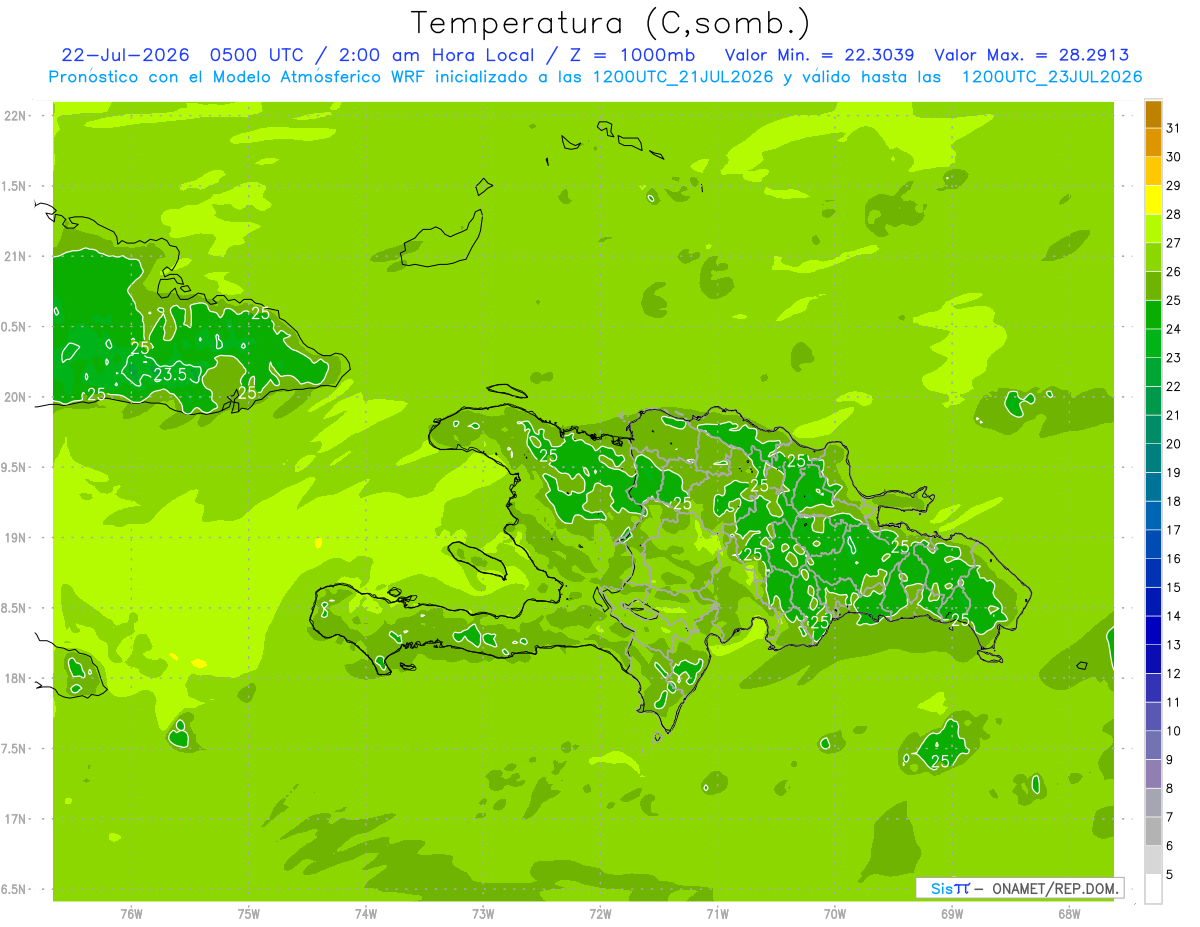The width and height of the screenshot is (1200, 927).
Task: Click the legend swatch between 22 and 23
Action: point(1153,372)
